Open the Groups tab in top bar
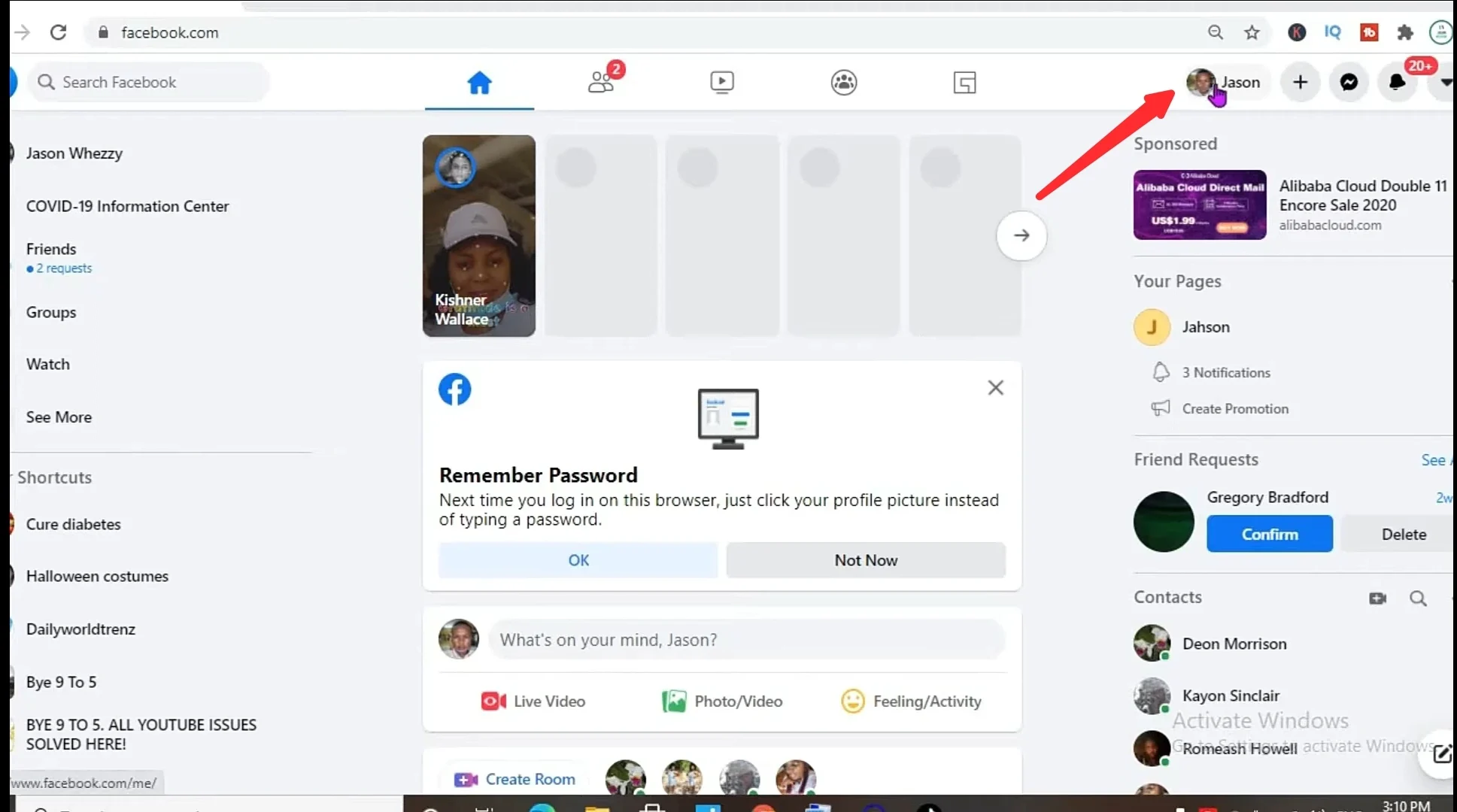This screenshot has width=1457, height=812. tap(844, 82)
